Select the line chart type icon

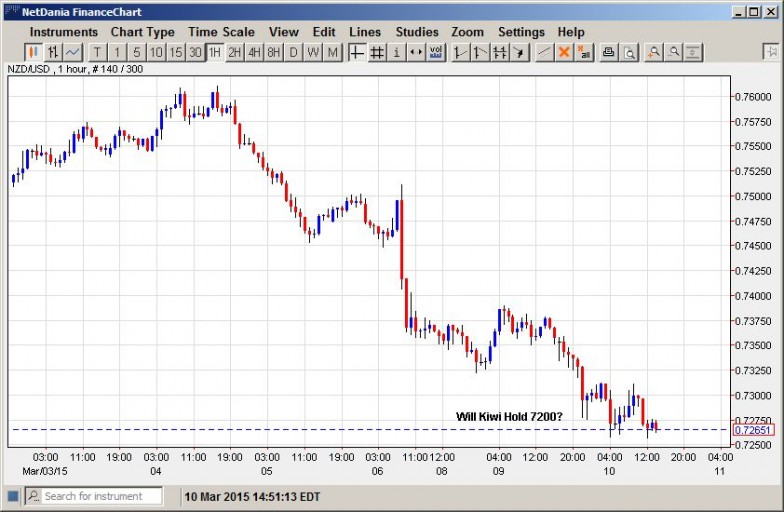tap(73, 52)
